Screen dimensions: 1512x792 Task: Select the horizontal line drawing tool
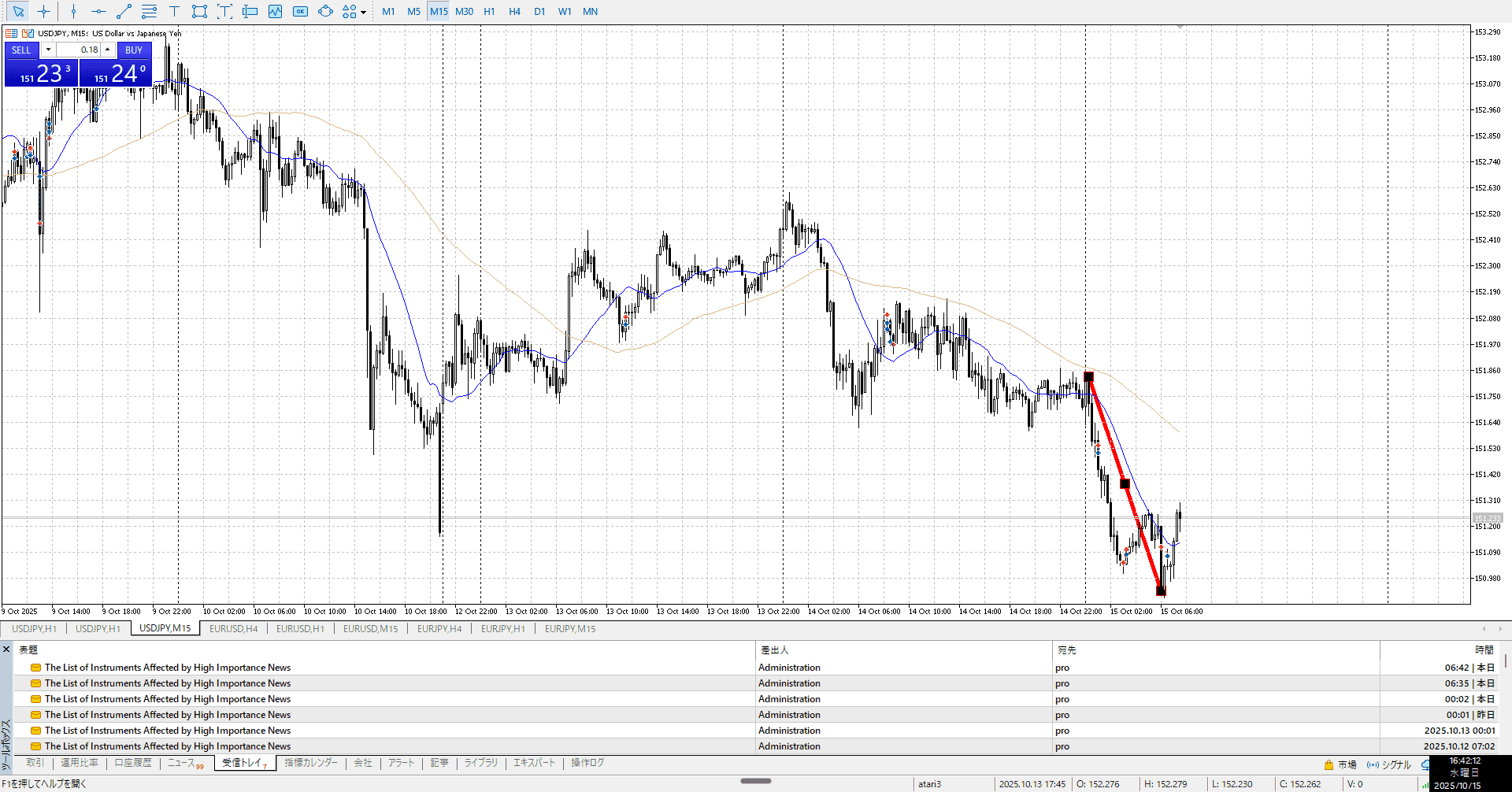(98, 12)
